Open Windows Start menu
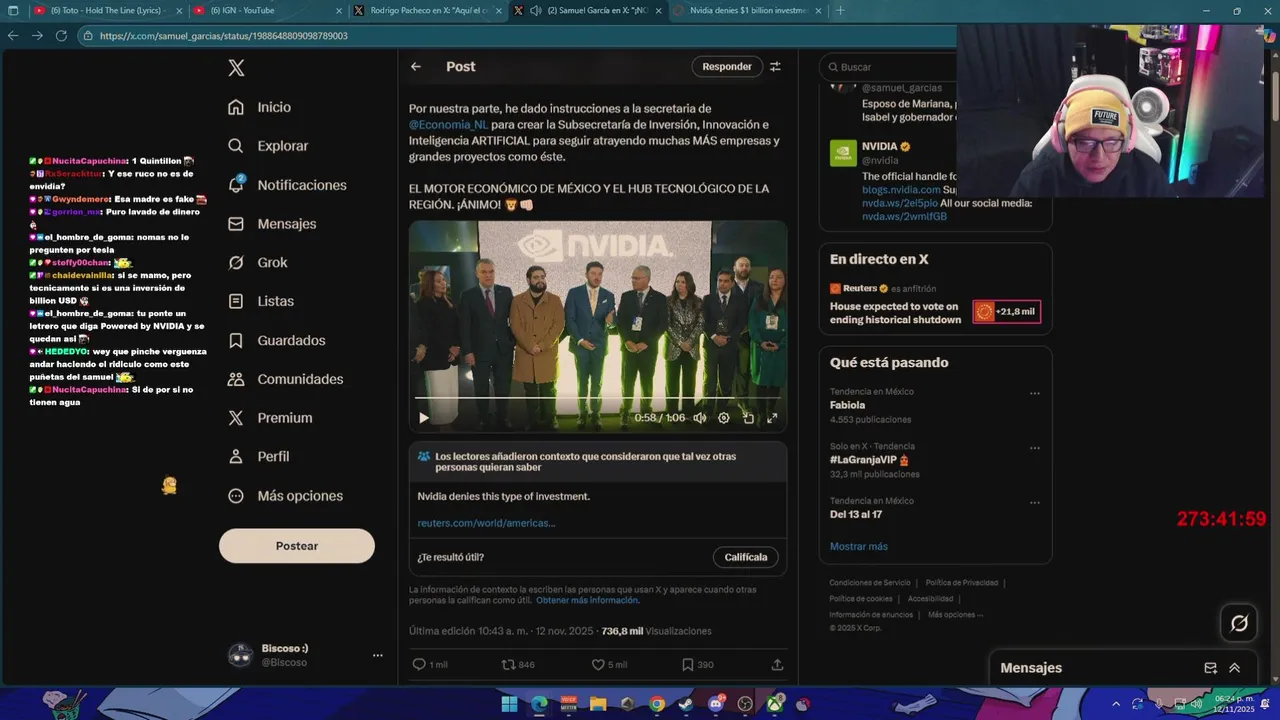The height and width of the screenshot is (720, 1280). (509, 703)
